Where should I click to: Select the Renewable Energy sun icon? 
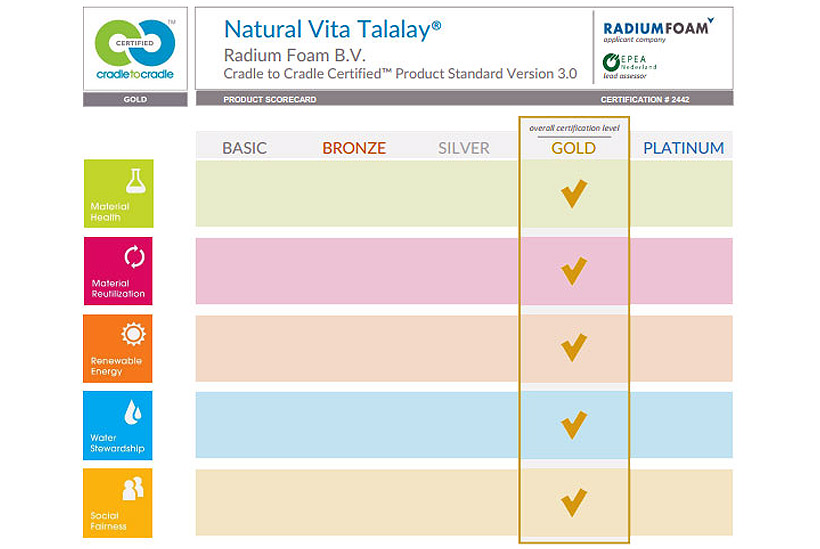tap(135, 334)
